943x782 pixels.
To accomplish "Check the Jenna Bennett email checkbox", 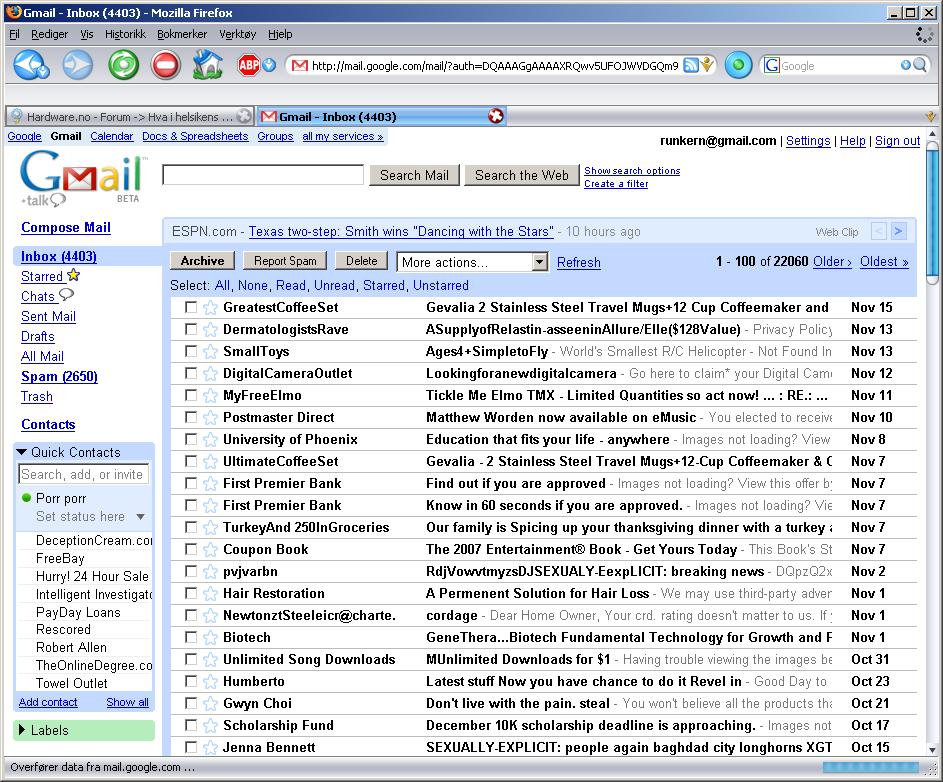I will click(x=191, y=747).
